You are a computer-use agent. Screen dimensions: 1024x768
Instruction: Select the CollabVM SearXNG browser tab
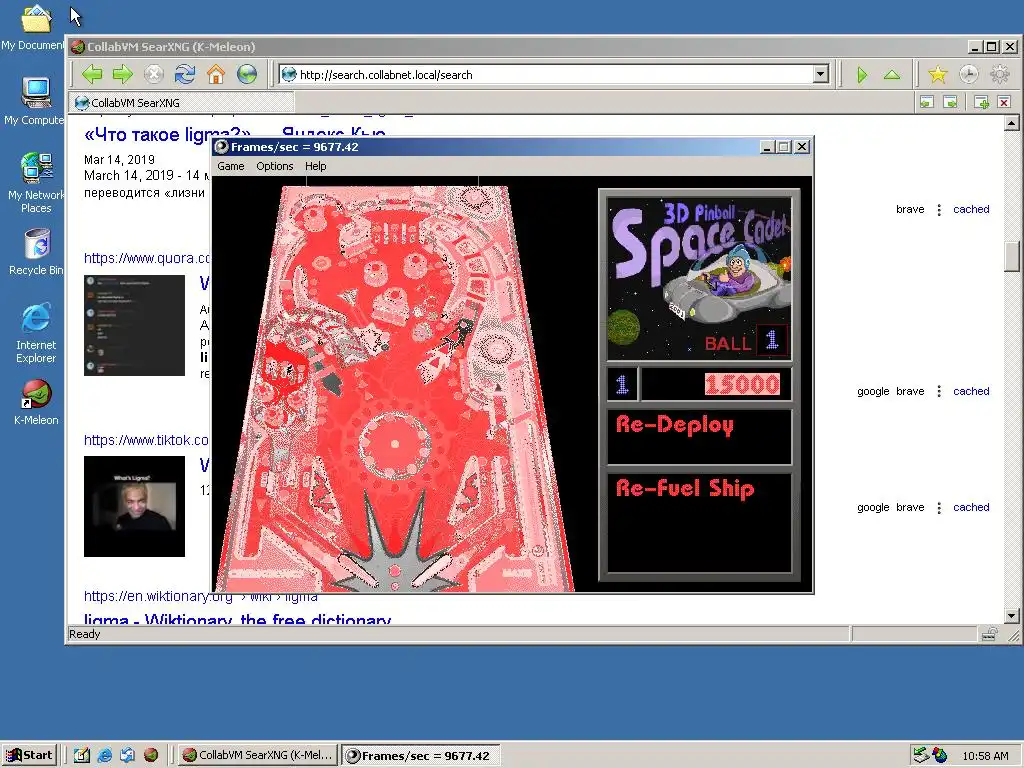[x=182, y=103]
